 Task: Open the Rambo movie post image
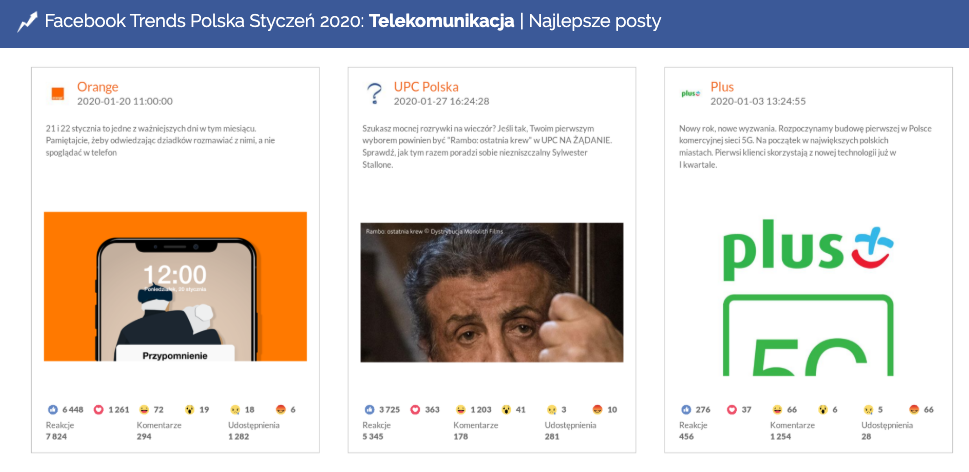[491, 292]
